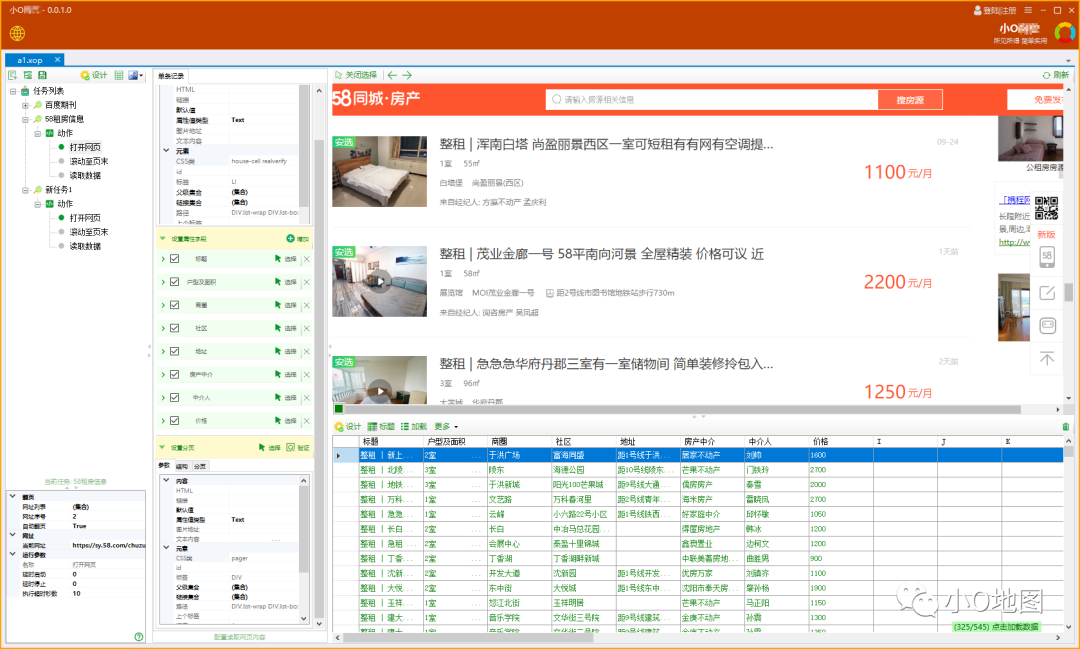Click the 设计 gear button above the task tree

pos(94,75)
